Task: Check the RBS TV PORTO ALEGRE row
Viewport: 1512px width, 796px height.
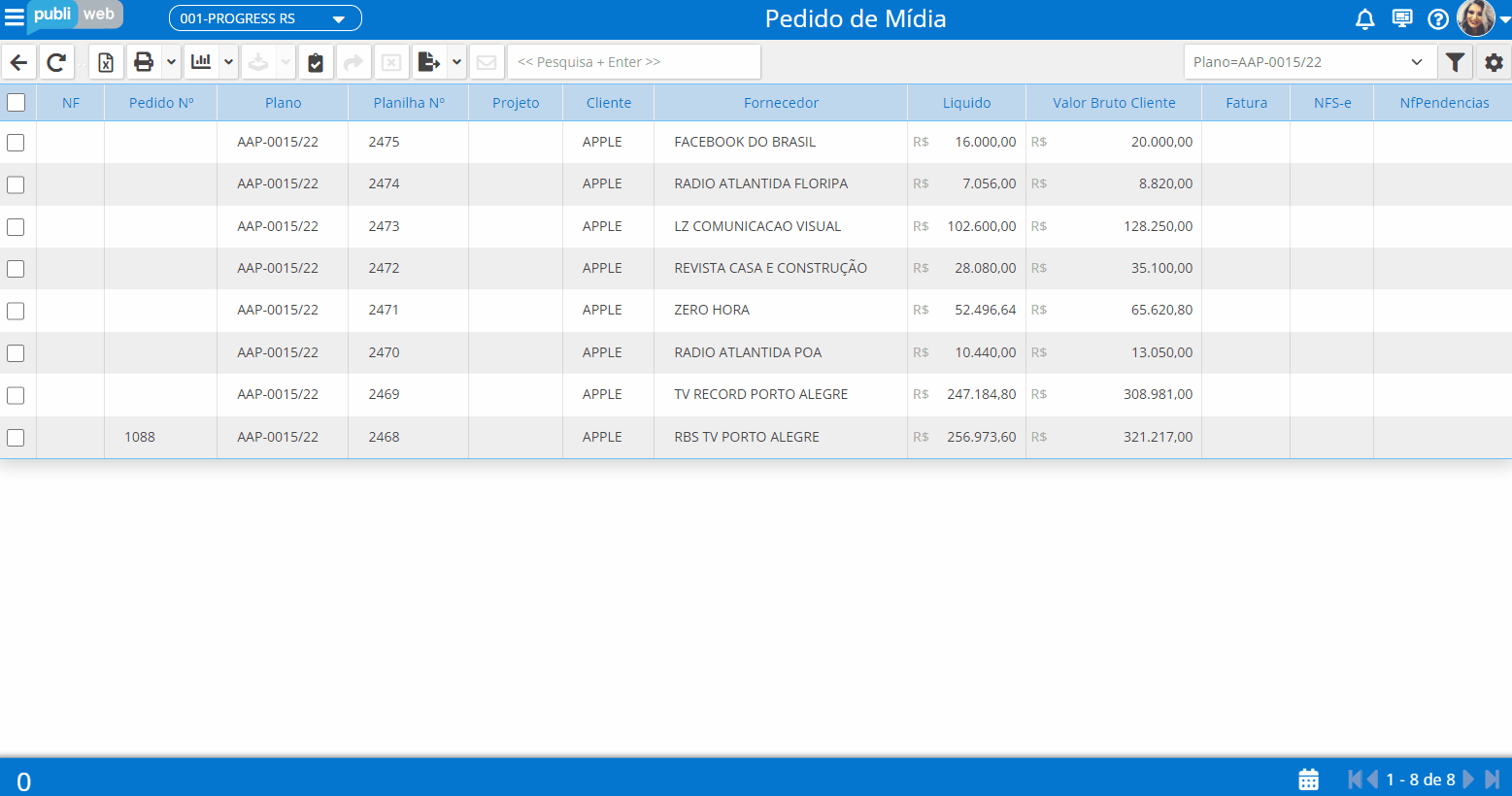Action: point(16,438)
